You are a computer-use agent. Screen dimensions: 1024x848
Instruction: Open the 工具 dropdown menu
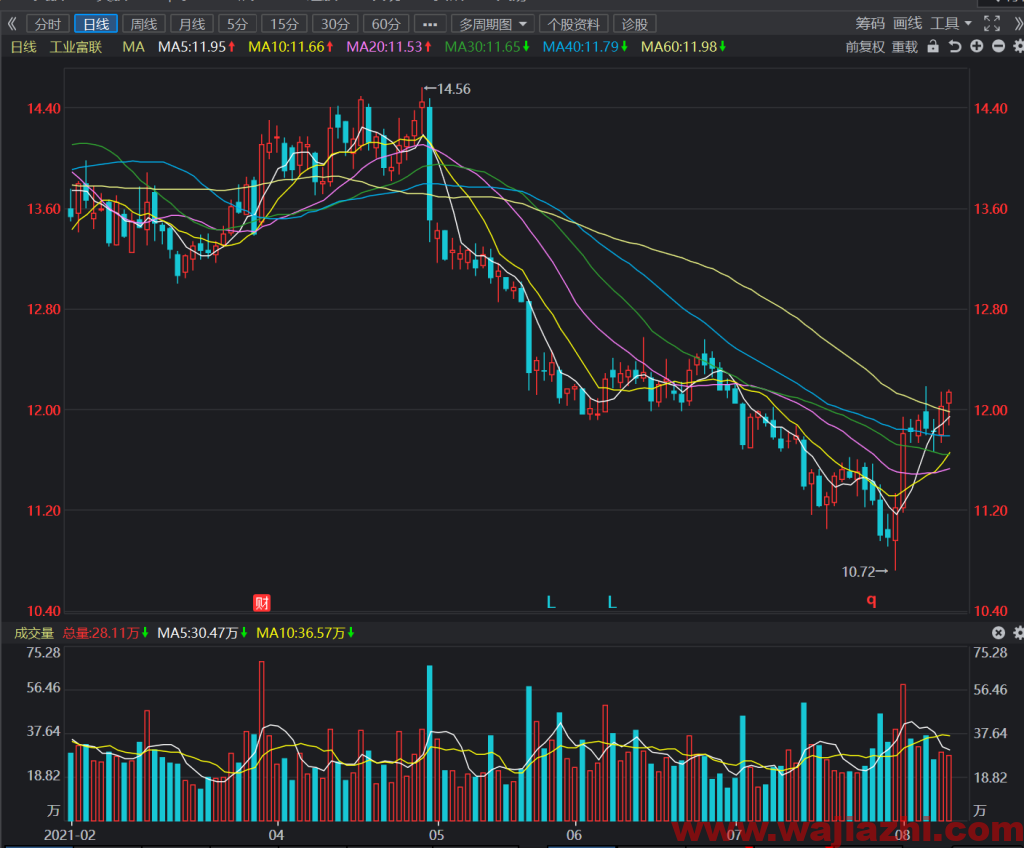pos(950,24)
